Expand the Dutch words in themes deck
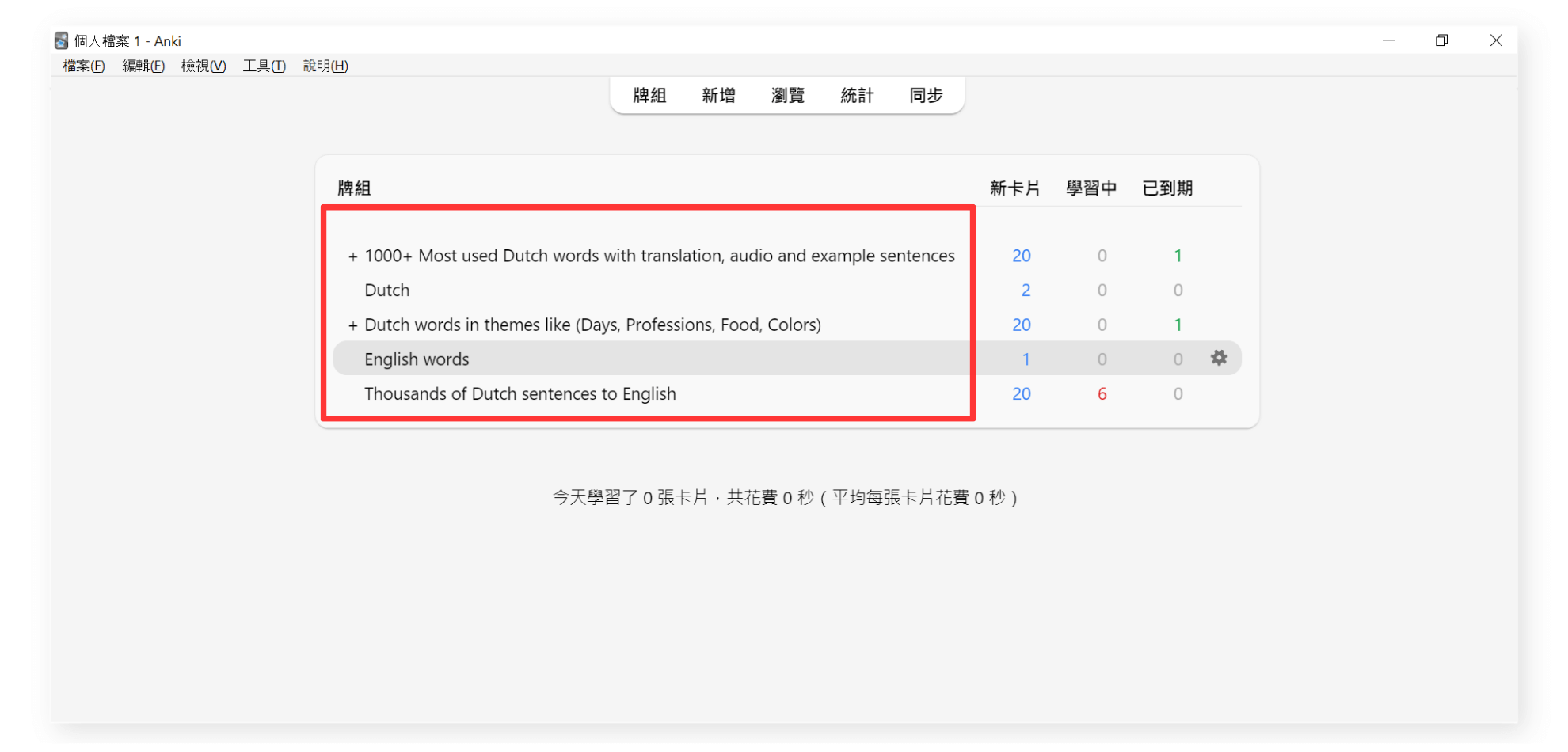Screen dimensions: 1568x752 352,325
